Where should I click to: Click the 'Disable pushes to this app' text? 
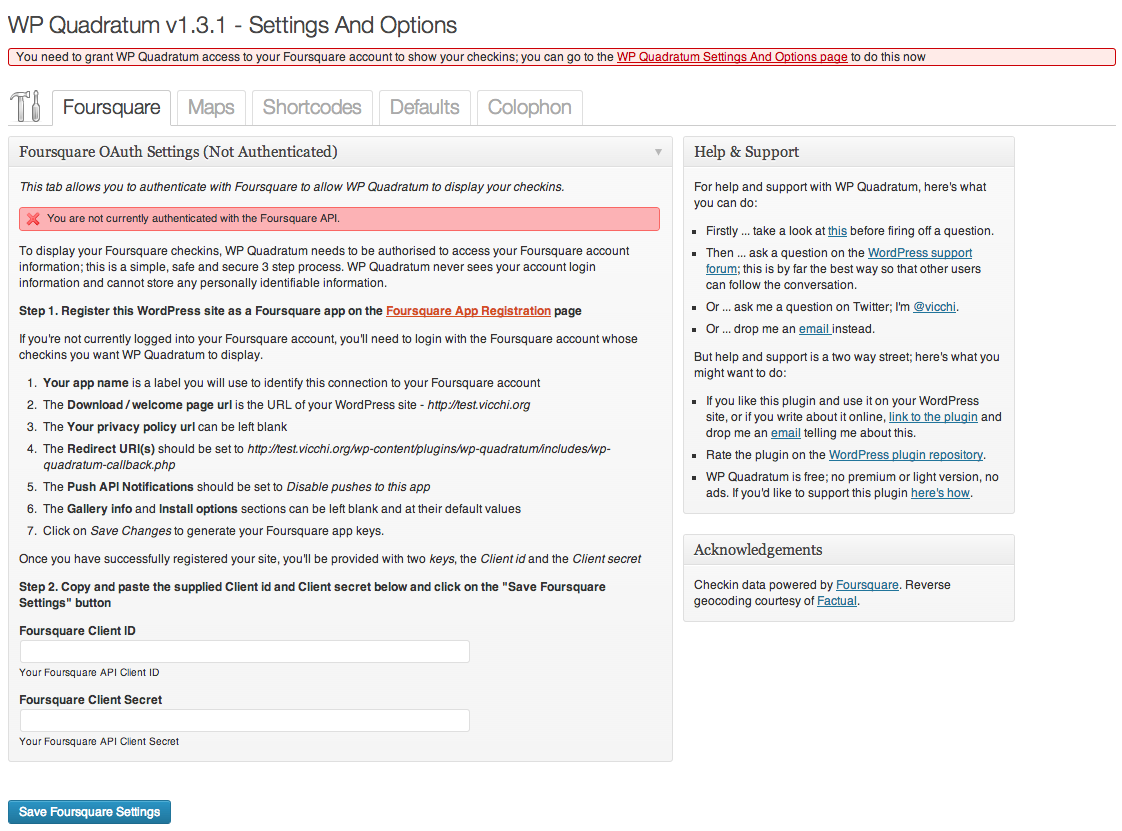pyautogui.click(x=358, y=487)
